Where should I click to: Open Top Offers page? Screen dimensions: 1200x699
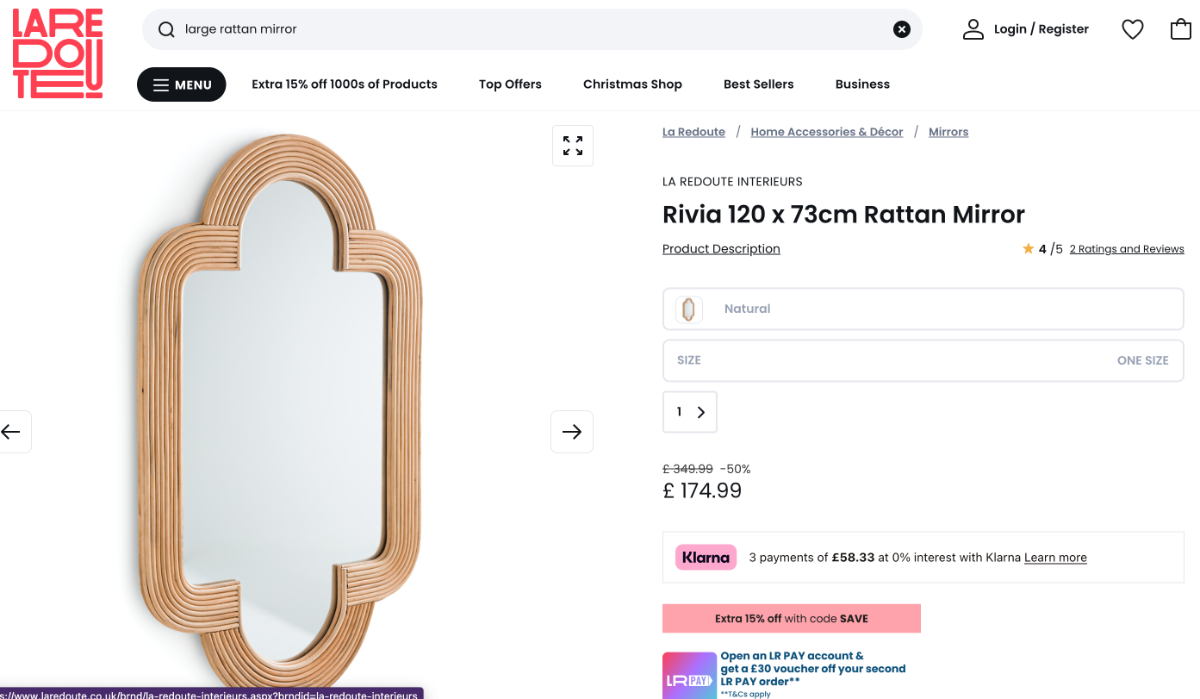(x=510, y=85)
